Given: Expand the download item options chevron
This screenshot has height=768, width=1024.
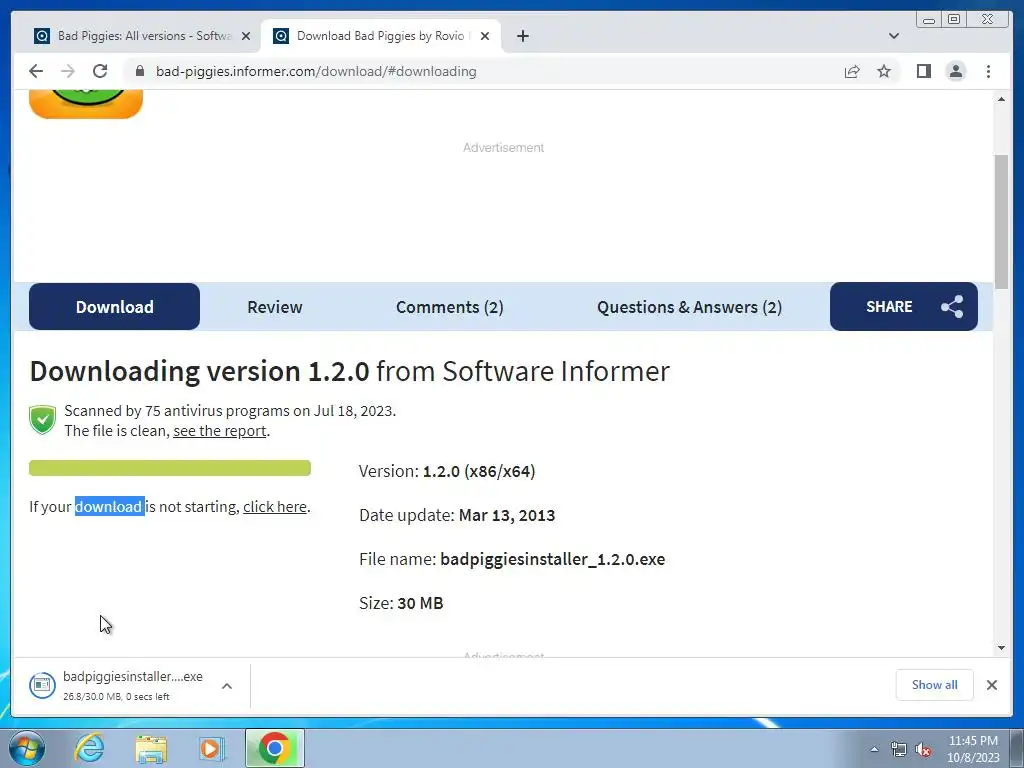Looking at the screenshot, I should (x=227, y=686).
